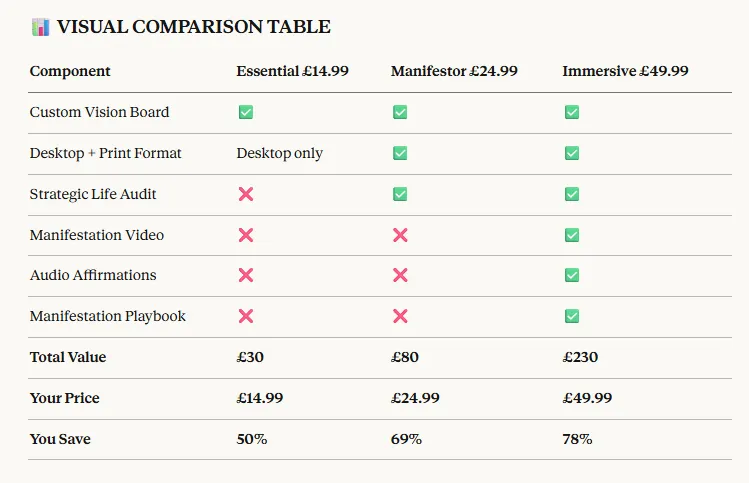The height and width of the screenshot is (483, 749).
Task: Click Essential's red cross for Strategic Life Audit
Action: click(246, 194)
